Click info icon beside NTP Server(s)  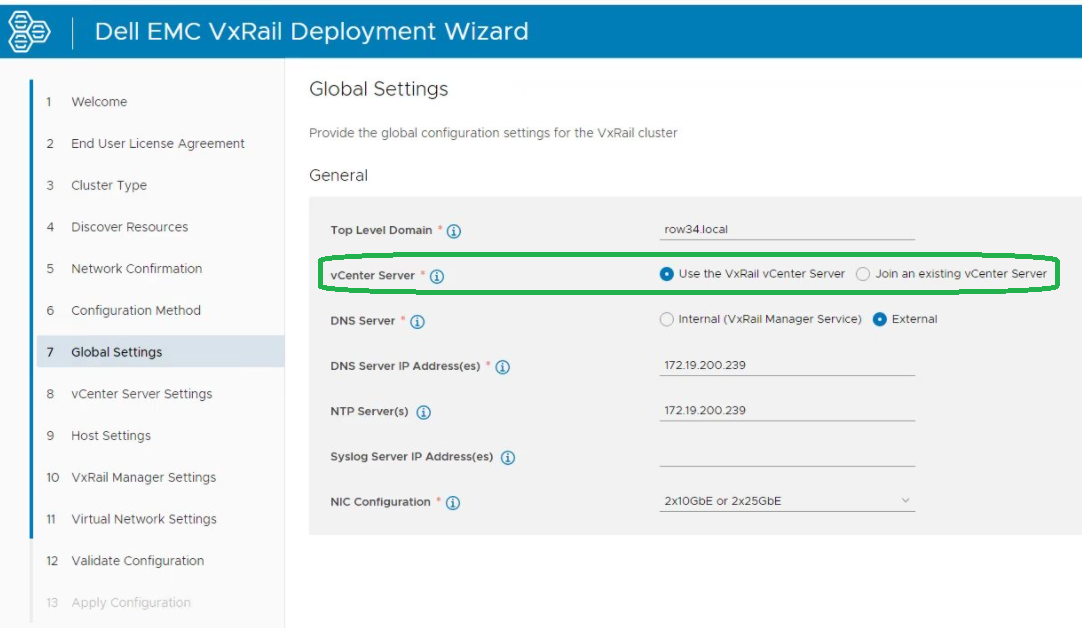(x=424, y=412)
